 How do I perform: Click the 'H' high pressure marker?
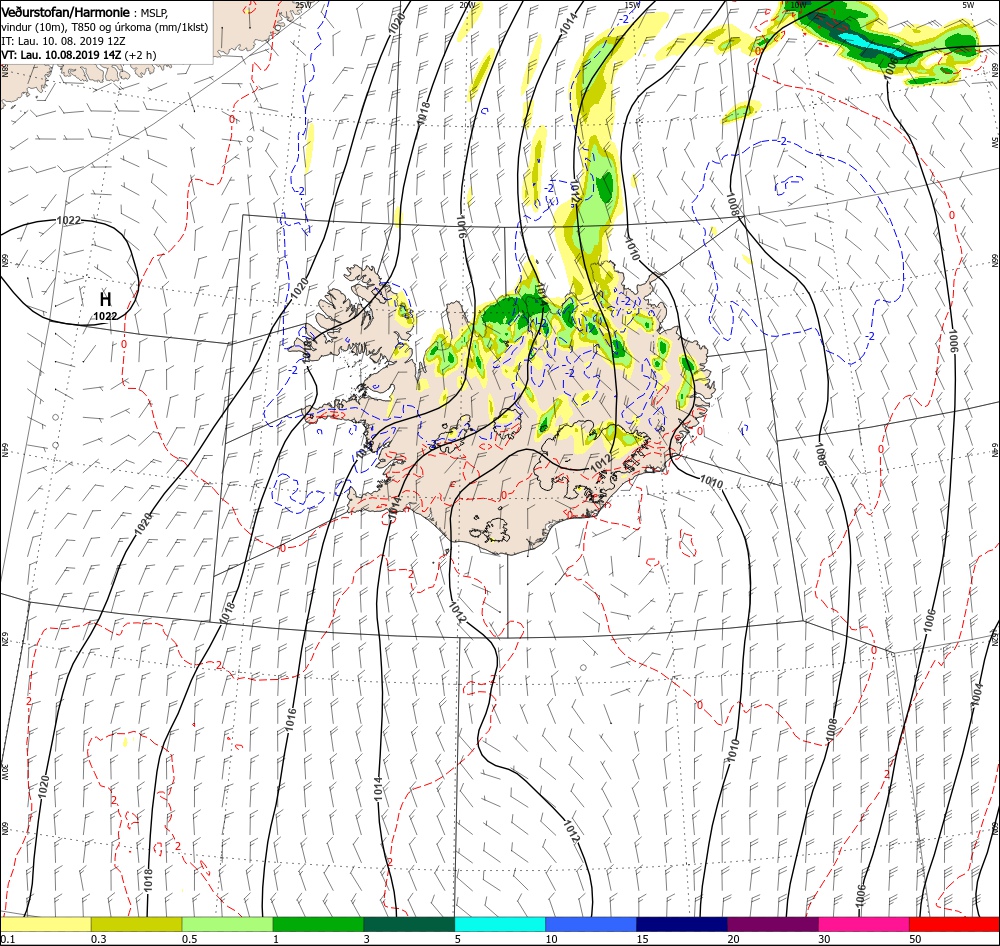coord(105,299)
